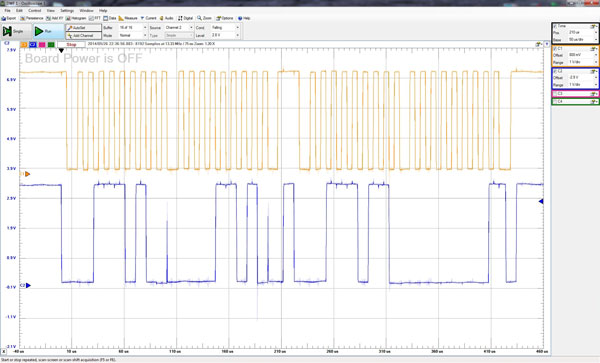The height and width of the screenshot is (363, 600).
Task: Open the Measure tool
Action: (x=128, y=18)
